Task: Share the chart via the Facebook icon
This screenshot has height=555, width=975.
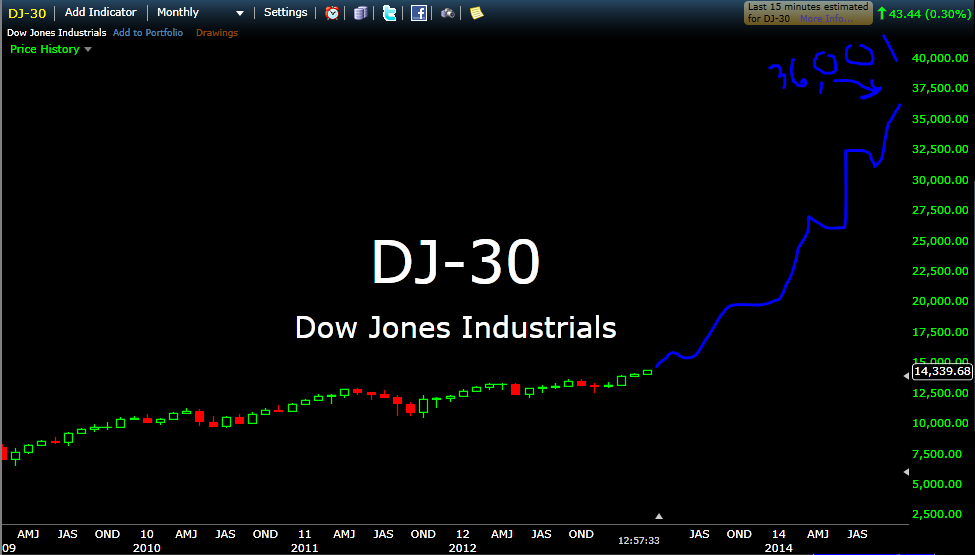Action: click(x=418, y=12)
